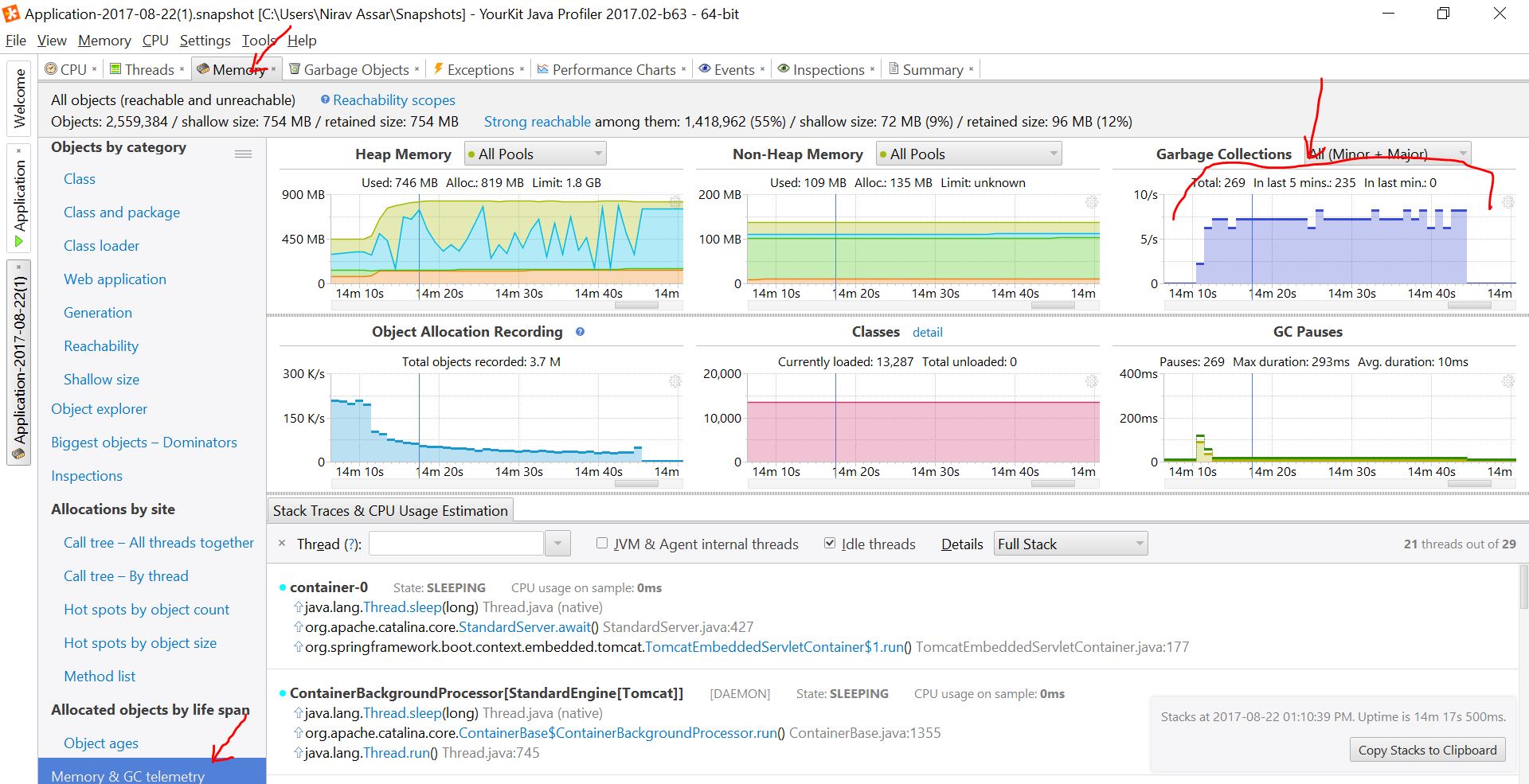Viewport: 1529px width, 784px height.
Task: Uncheck the Idle threads checkbox
Action: click(830, 543)
